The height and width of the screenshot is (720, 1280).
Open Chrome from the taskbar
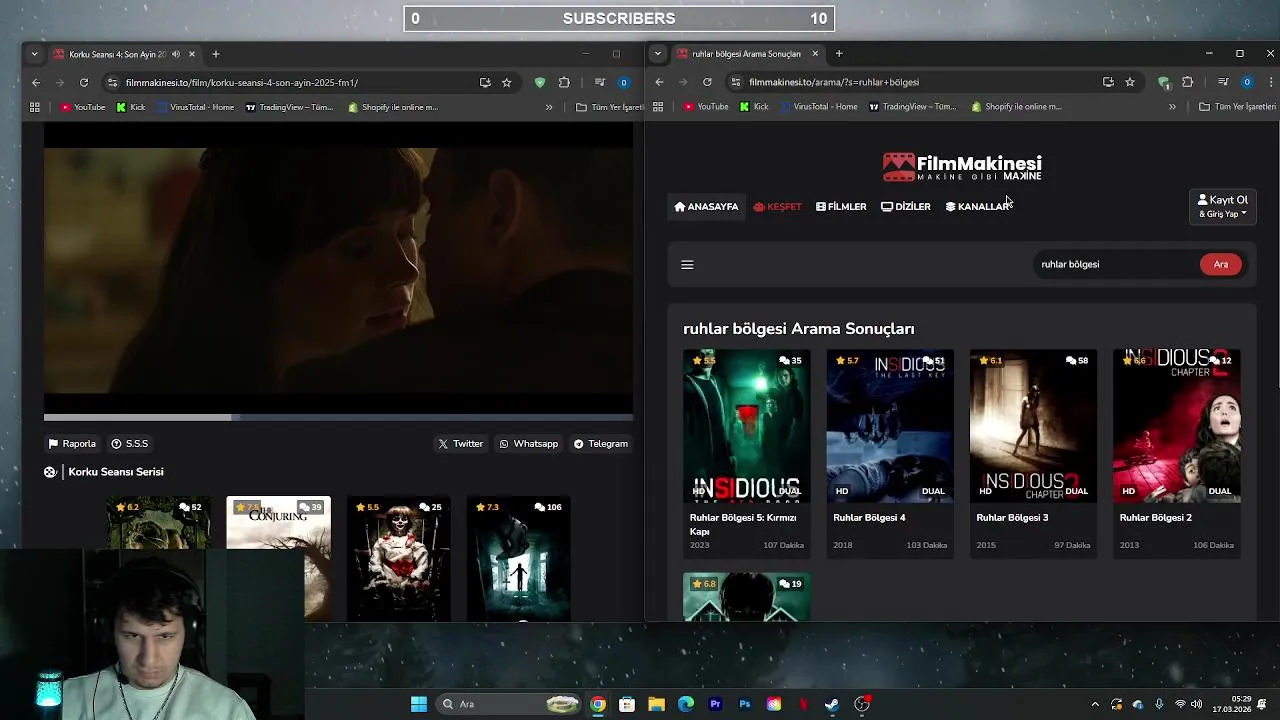point(597,704)
